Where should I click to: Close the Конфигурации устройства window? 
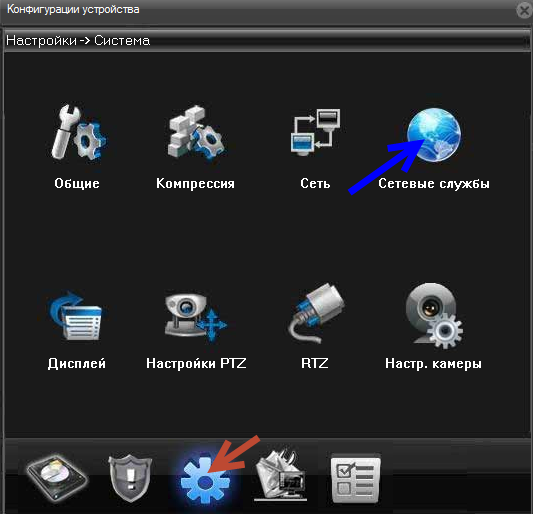[x=524, y=11]
